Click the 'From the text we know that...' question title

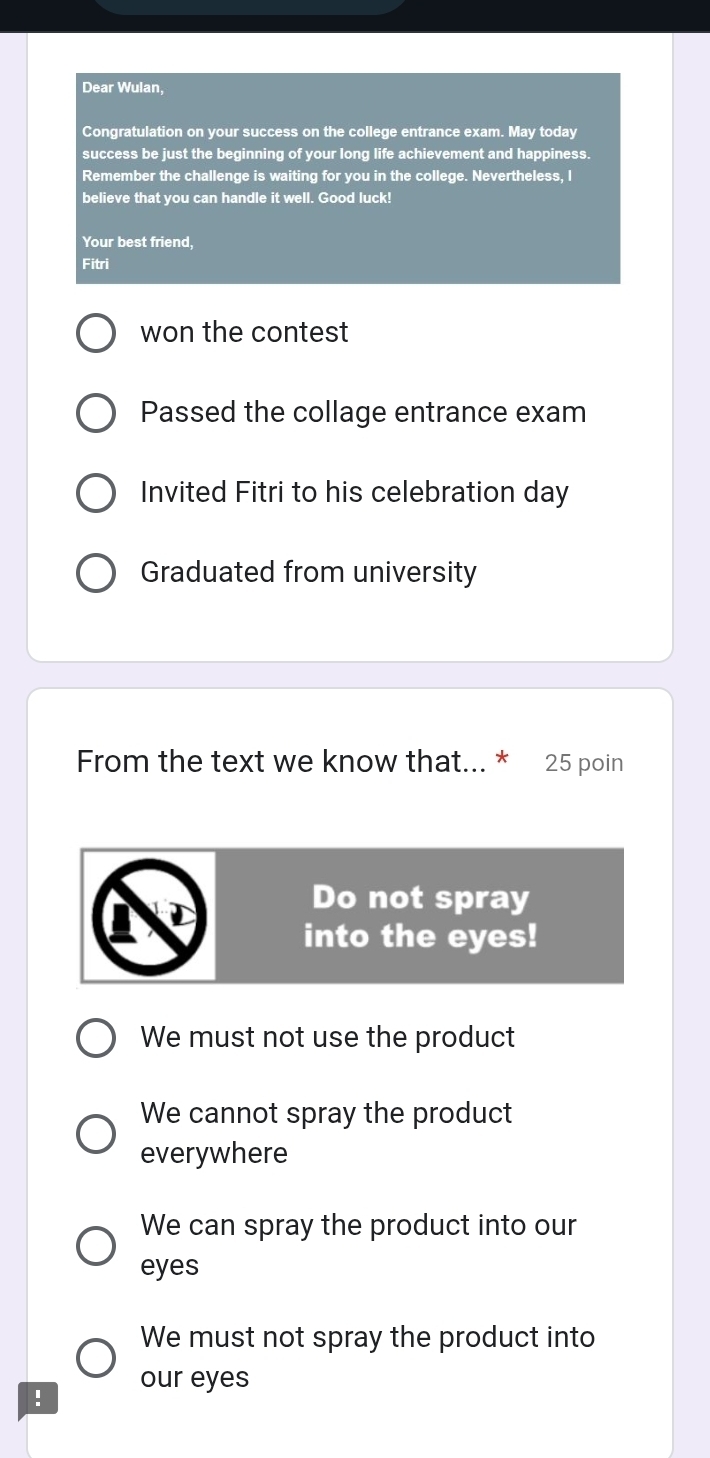coord(282,762)
